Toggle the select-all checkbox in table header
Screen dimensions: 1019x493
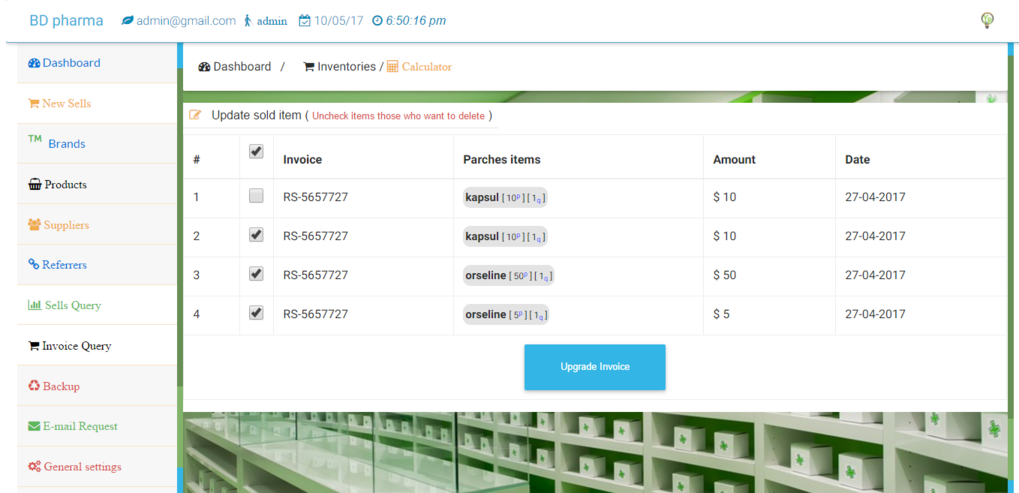tap(256, 152)
